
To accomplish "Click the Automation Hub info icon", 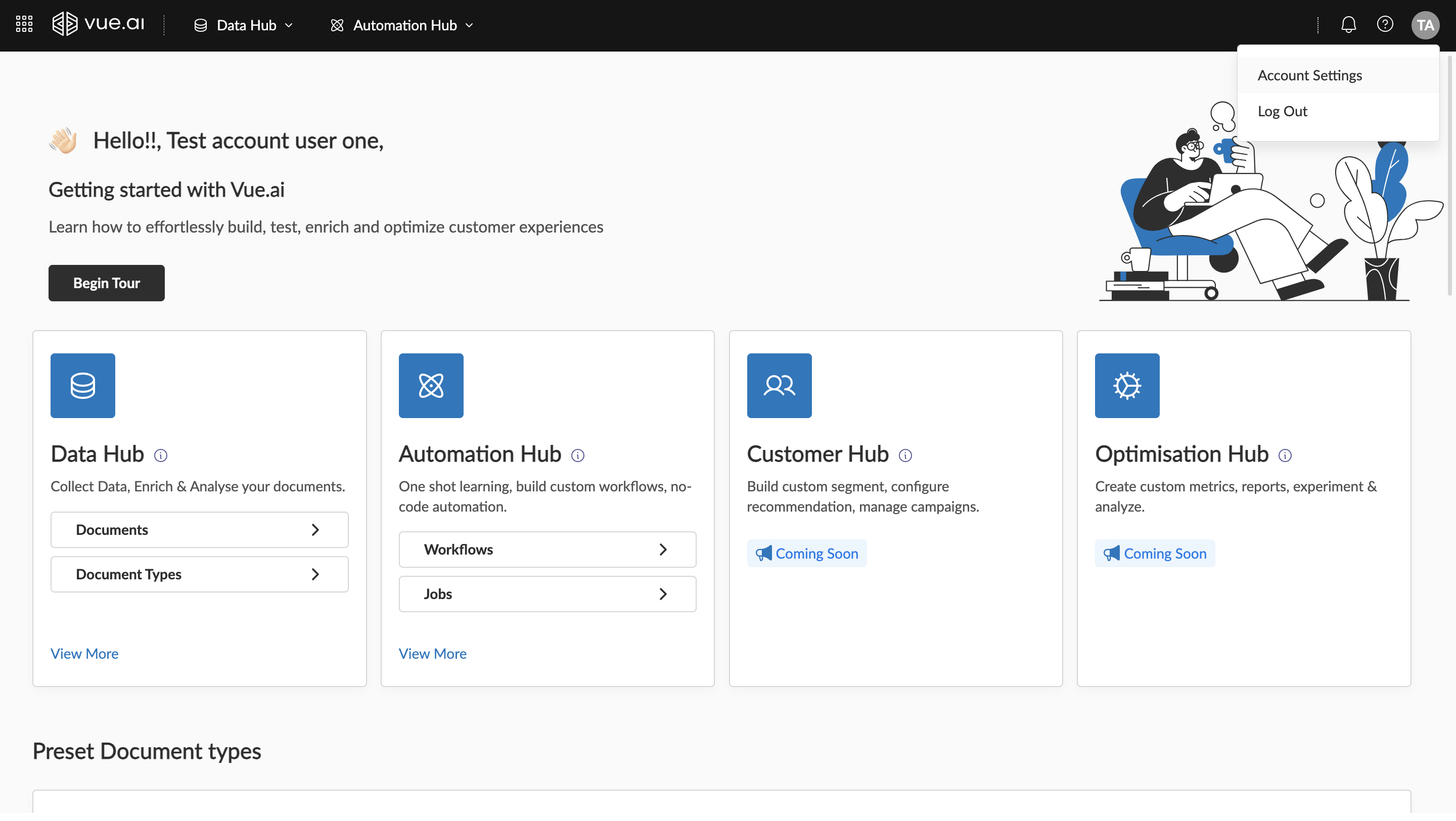I will [577, 455].
